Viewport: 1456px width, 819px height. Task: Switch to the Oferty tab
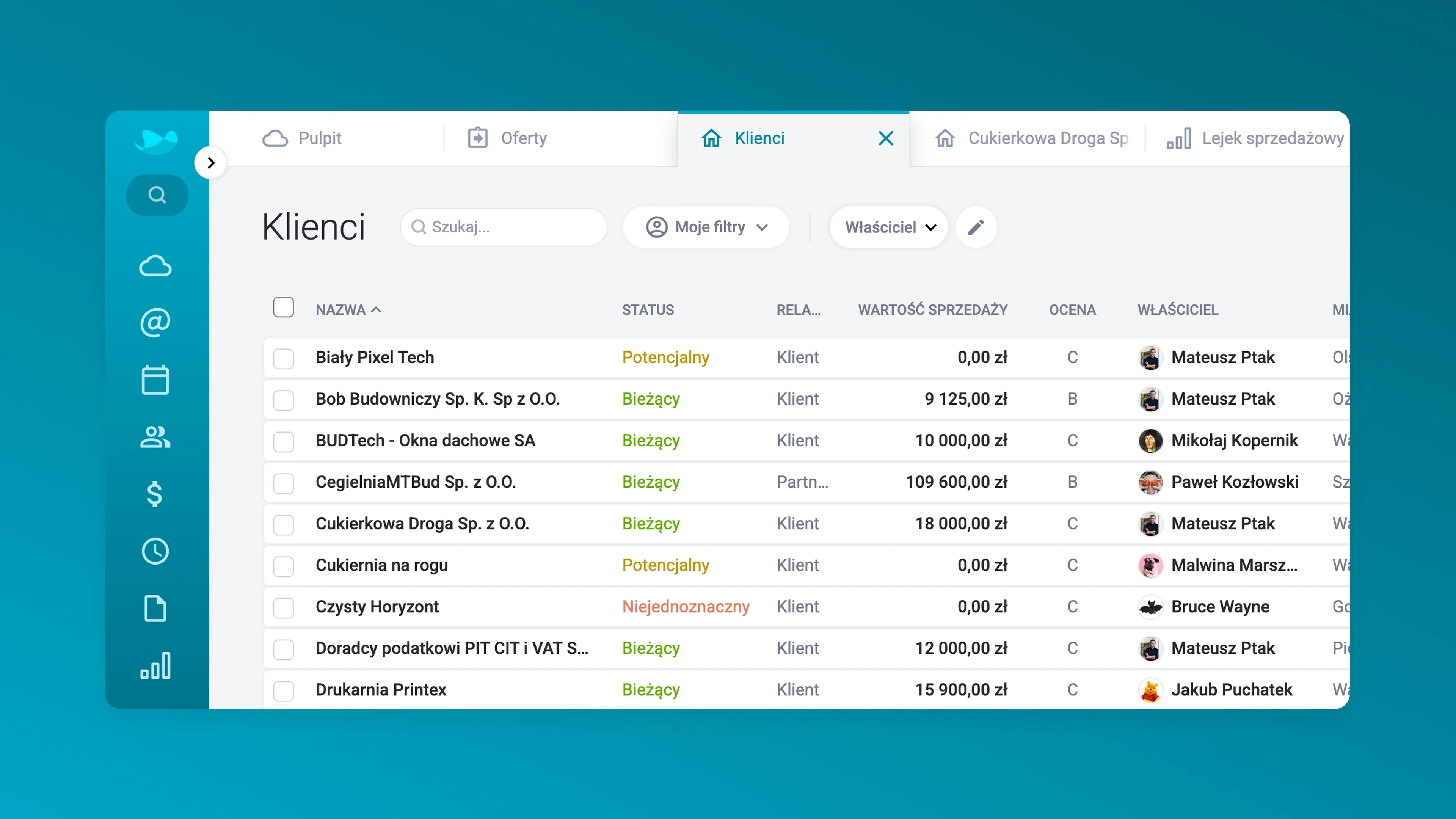point(507,138)
